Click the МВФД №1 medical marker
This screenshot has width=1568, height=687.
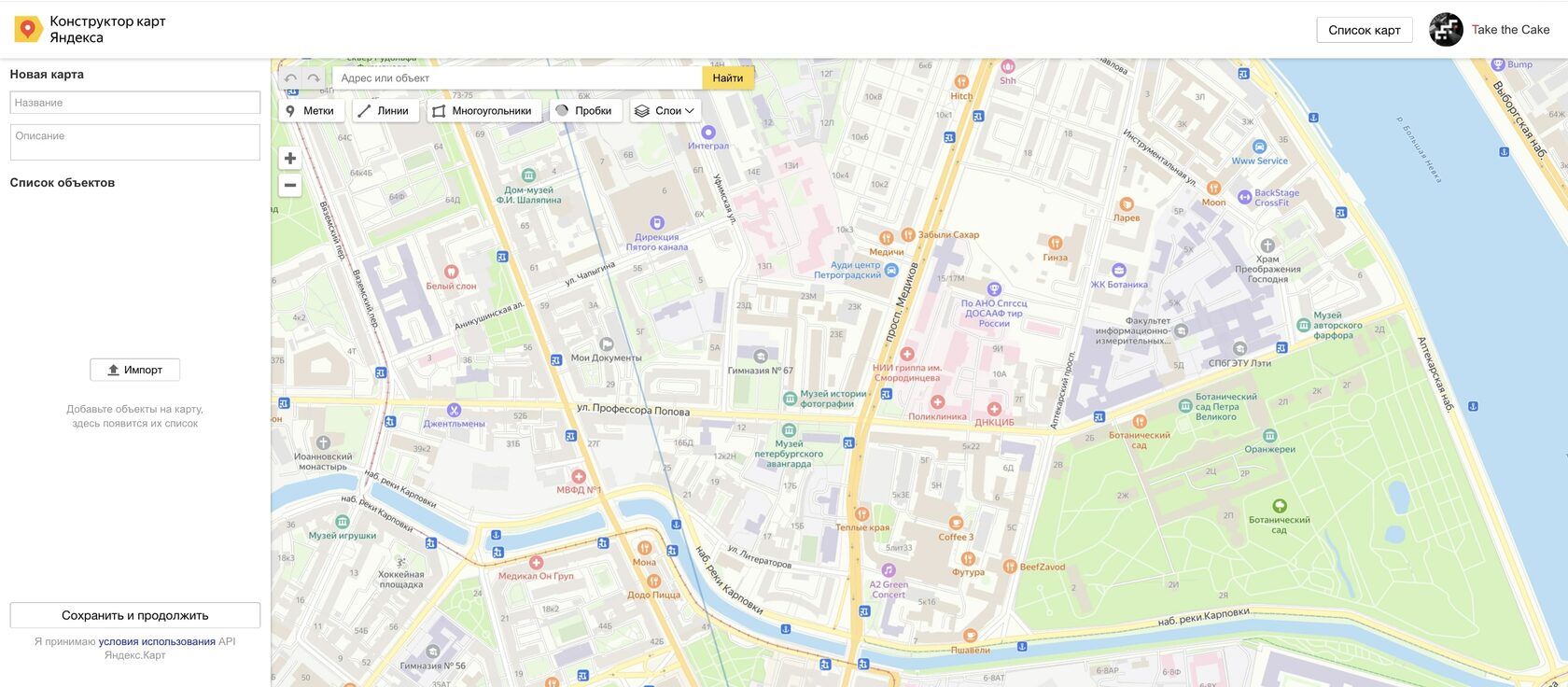click(x=579, y=476)
